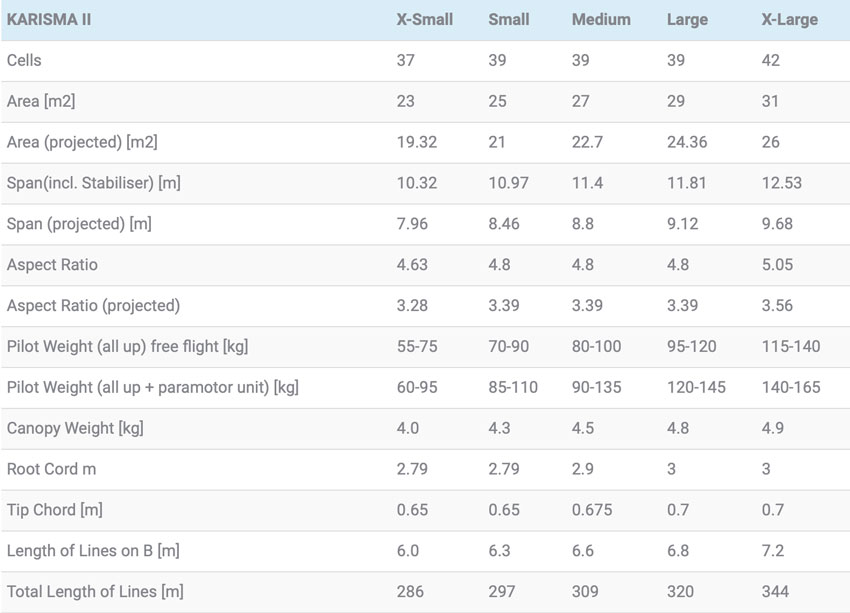
Task: Click the KARISMA II table header
Action: pyautogui.click(x=49, y=20)
